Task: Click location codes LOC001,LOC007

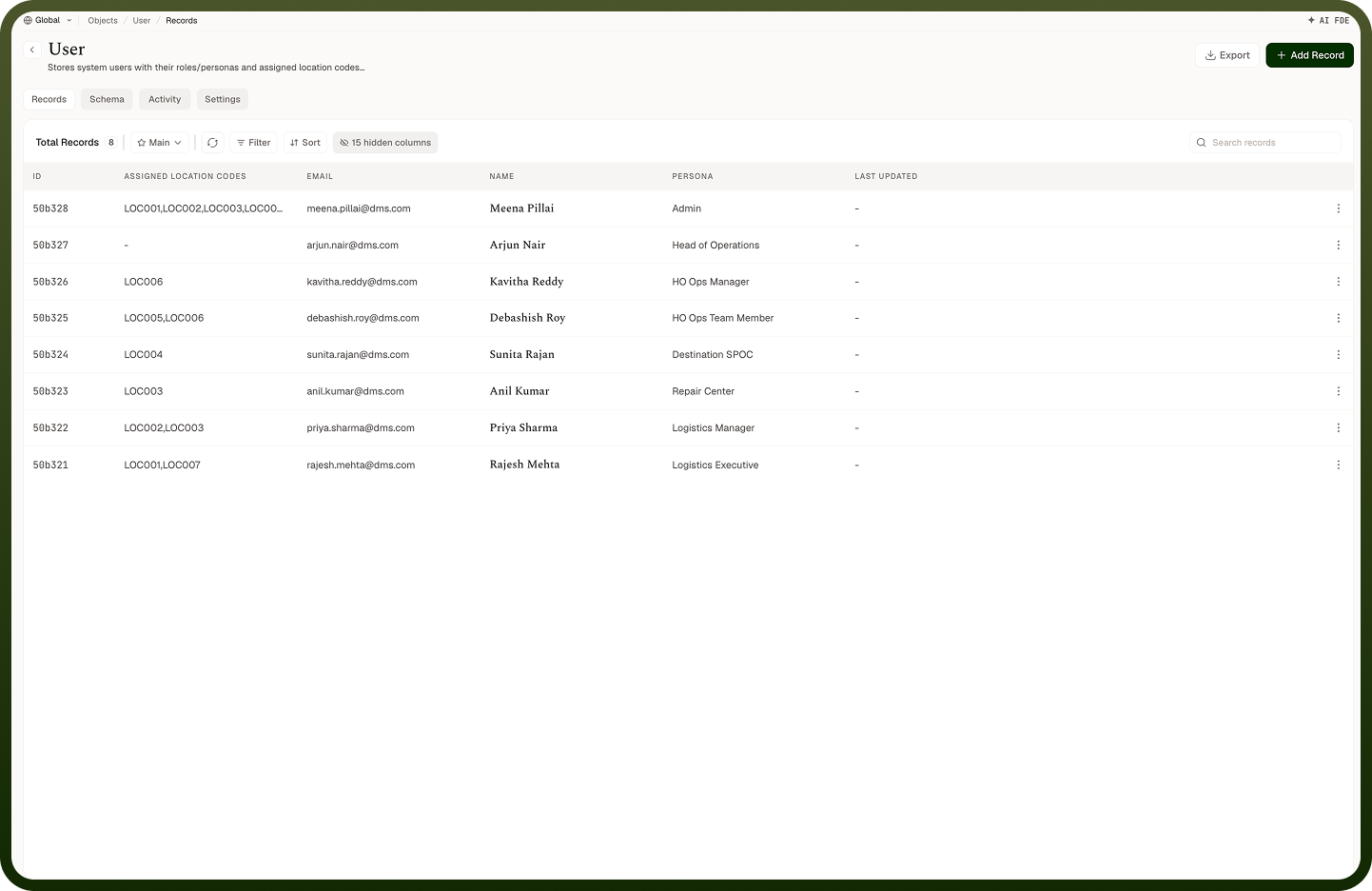Action: point(162,465)
